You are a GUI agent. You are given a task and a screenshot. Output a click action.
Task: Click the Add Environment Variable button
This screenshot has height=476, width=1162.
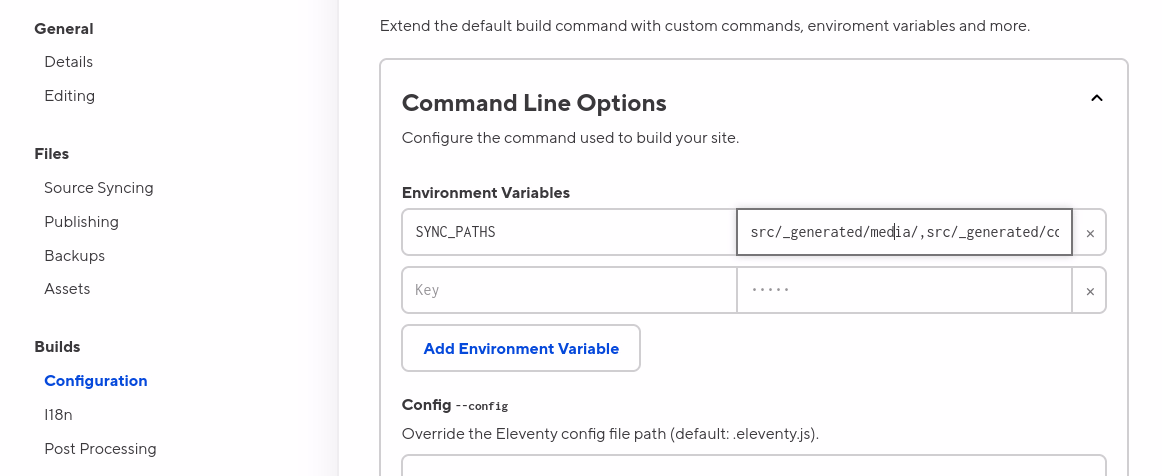[x=521, y=349]
